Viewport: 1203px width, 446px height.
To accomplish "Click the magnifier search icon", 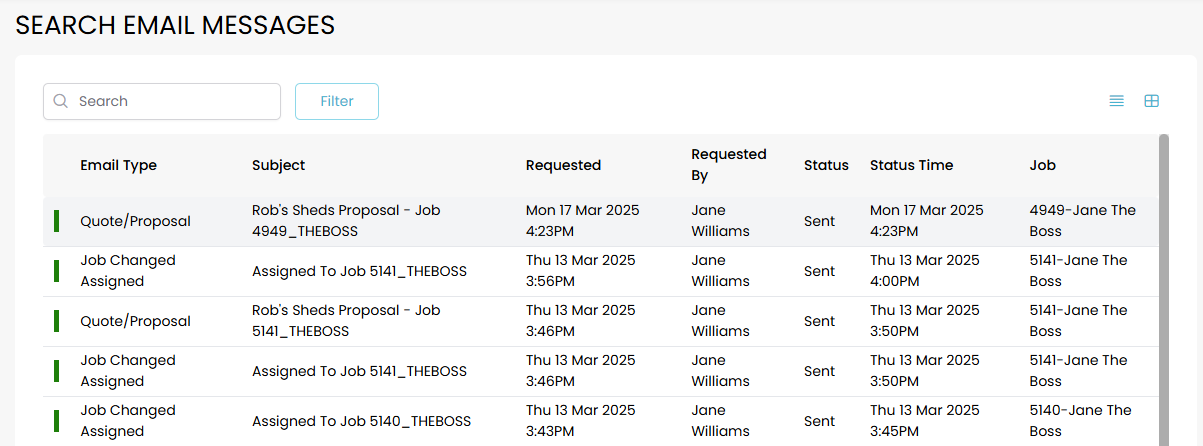I will pos(61,101).
